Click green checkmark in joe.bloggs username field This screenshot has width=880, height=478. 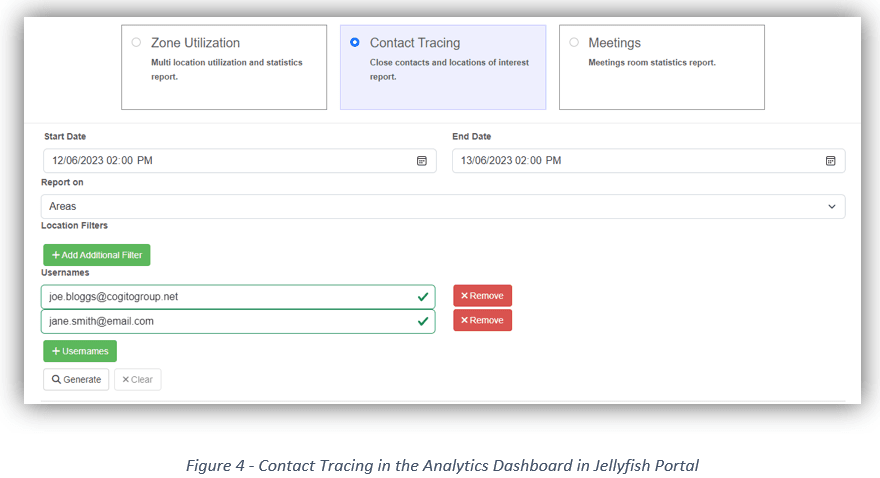423,297
